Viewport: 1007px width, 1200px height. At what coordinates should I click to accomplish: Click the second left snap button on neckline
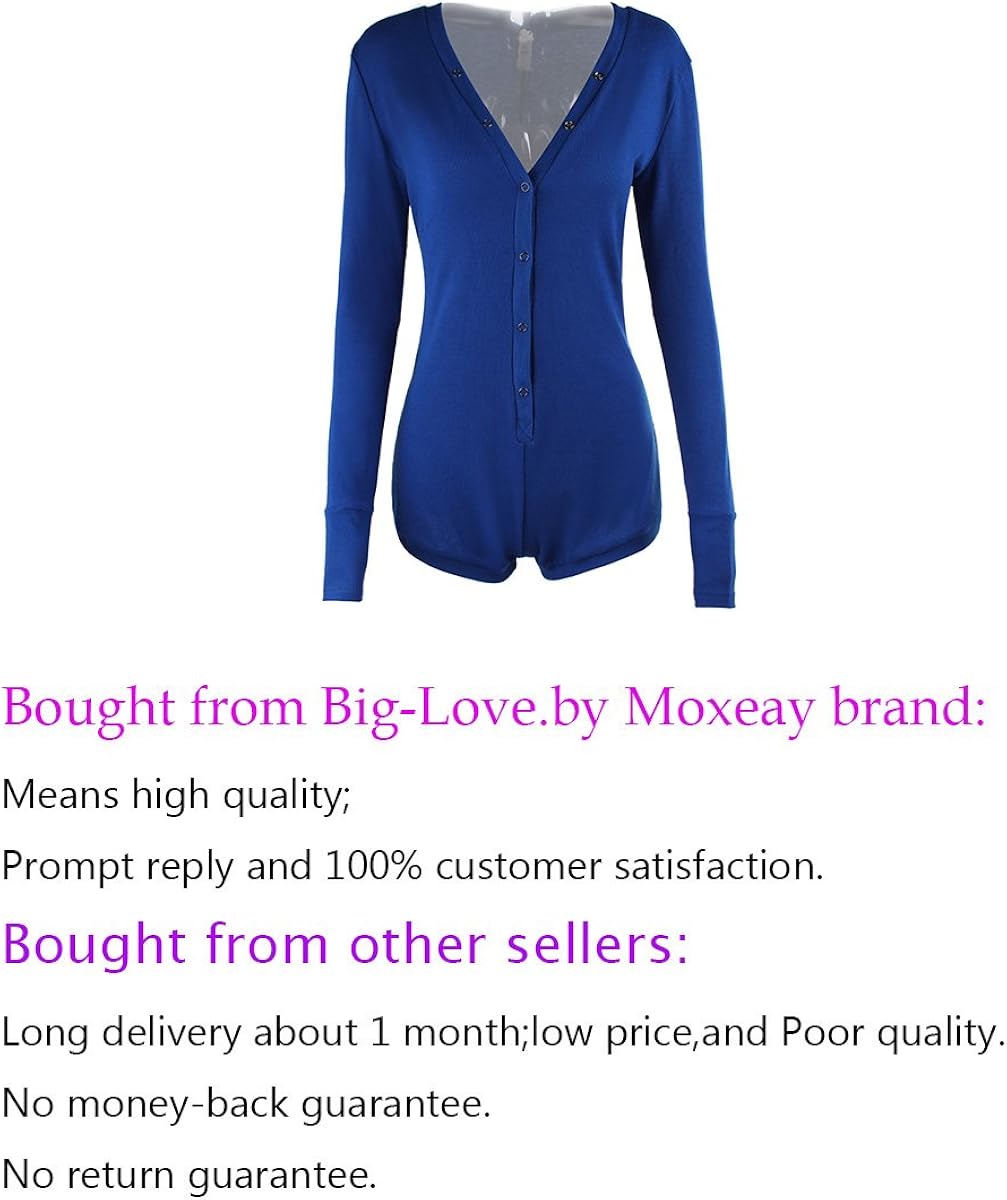point(487,122)
